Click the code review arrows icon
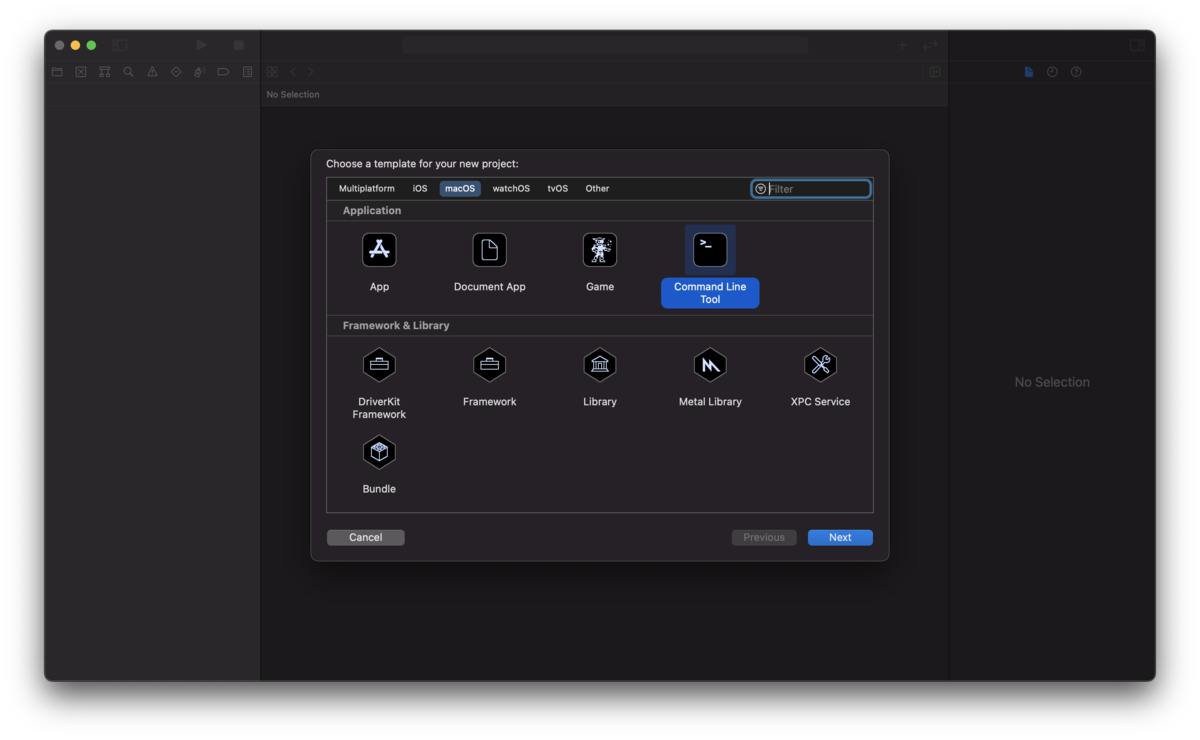Viewport: 1200px width, 740px height. pos(930,45)
